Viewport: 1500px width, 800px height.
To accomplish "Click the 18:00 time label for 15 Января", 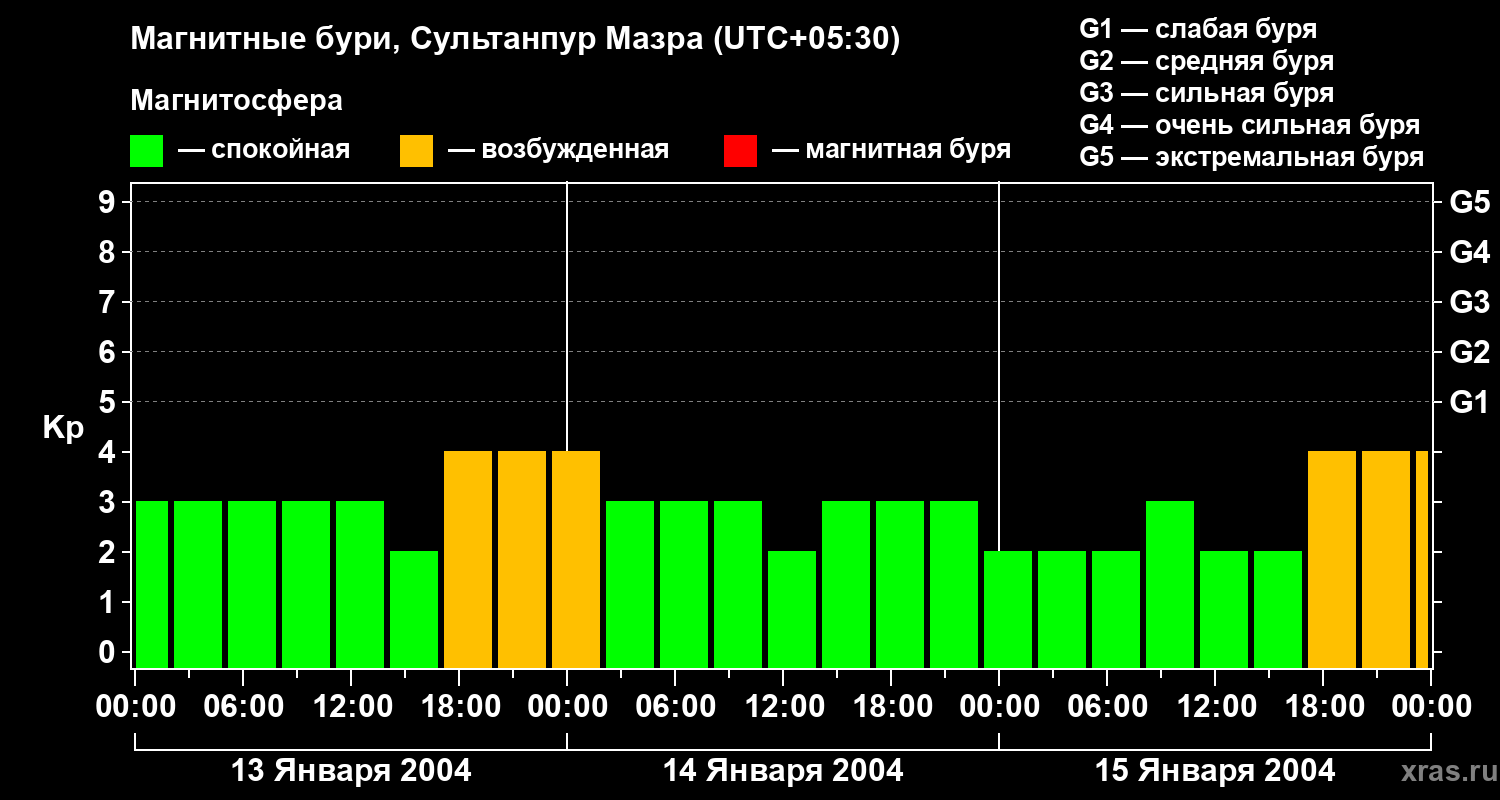I will click(x=1323, y=706).
